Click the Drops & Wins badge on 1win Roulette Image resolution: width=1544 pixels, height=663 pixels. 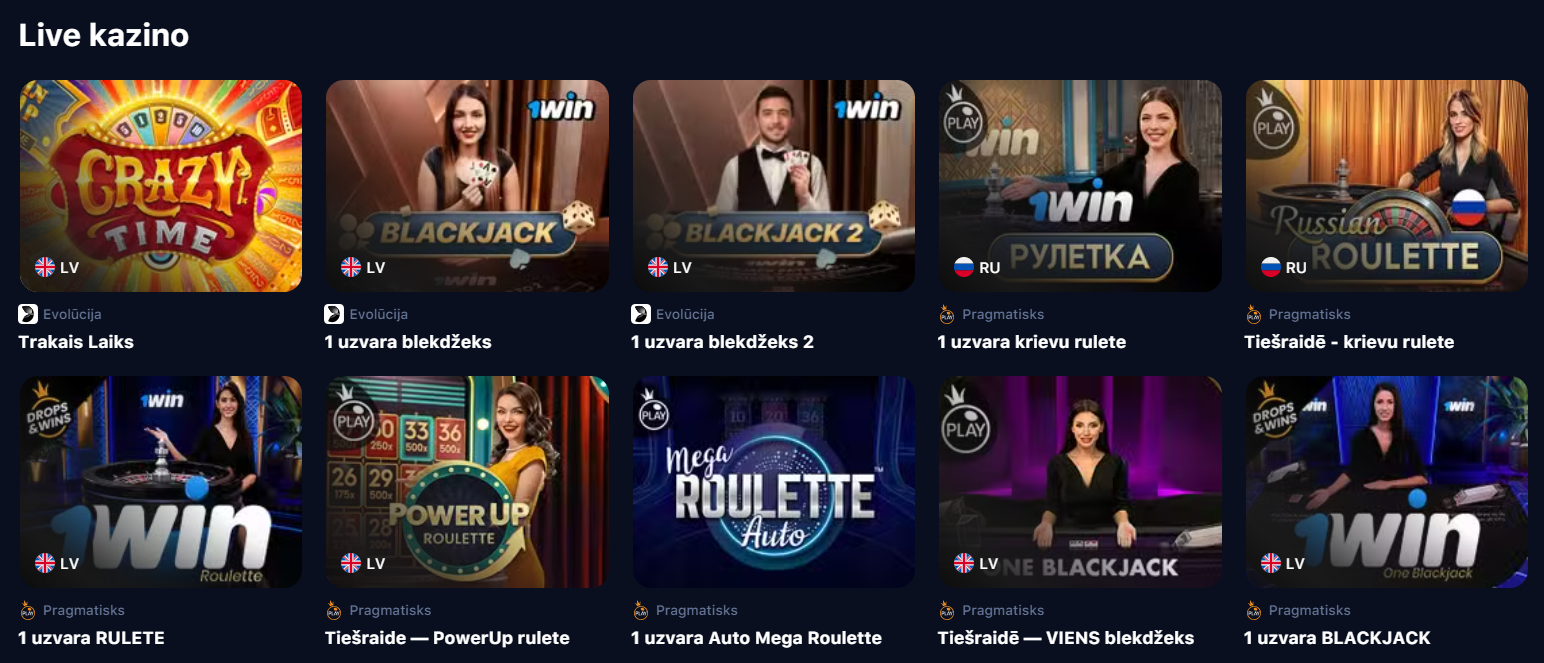pos(43,408)
